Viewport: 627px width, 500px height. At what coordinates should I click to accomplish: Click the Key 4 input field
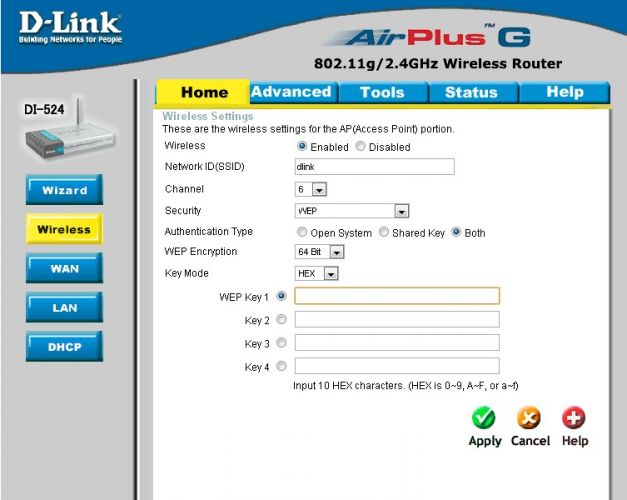pos(397,366)
